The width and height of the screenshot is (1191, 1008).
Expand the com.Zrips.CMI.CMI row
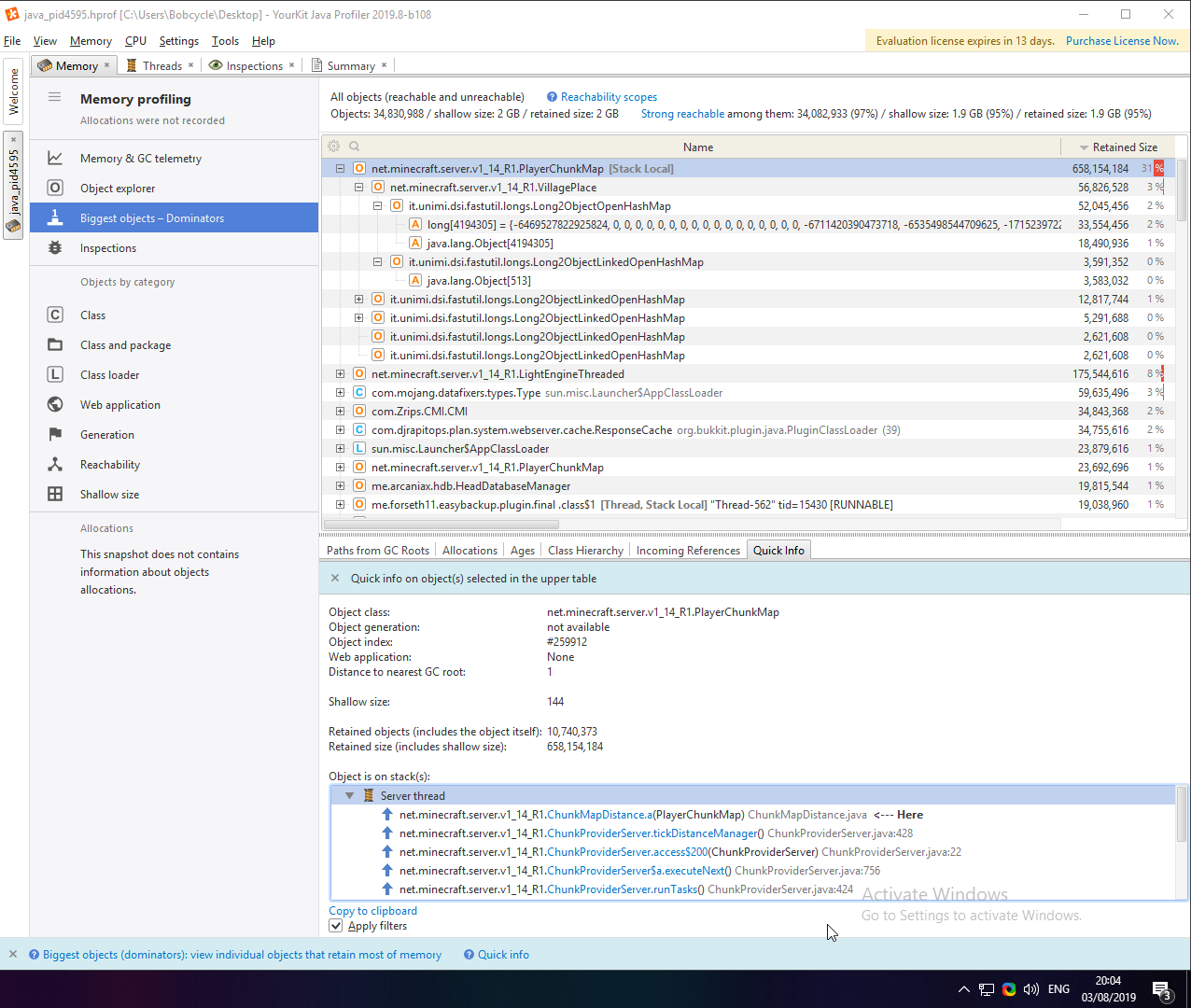340,412
